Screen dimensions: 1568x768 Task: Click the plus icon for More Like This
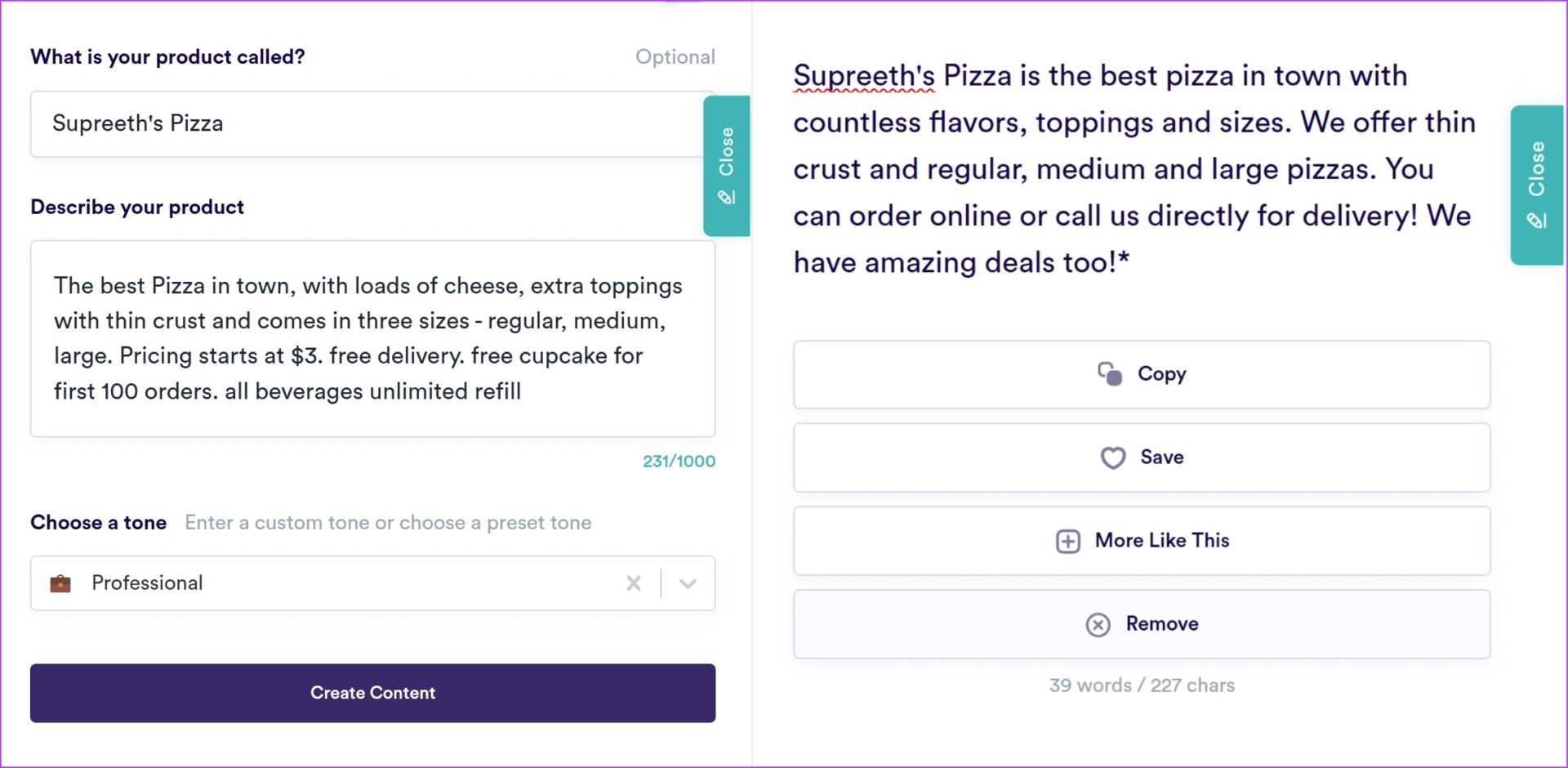1068,541
